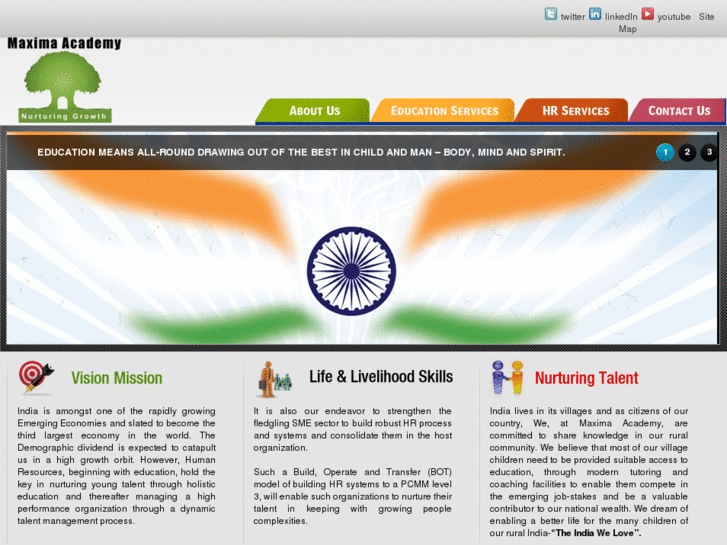Image resolution: width=727 pixels, height=545 pixels.
Task: Click the paragraph starting "India lives in its villages"
Action: click(x=589, y=472)
